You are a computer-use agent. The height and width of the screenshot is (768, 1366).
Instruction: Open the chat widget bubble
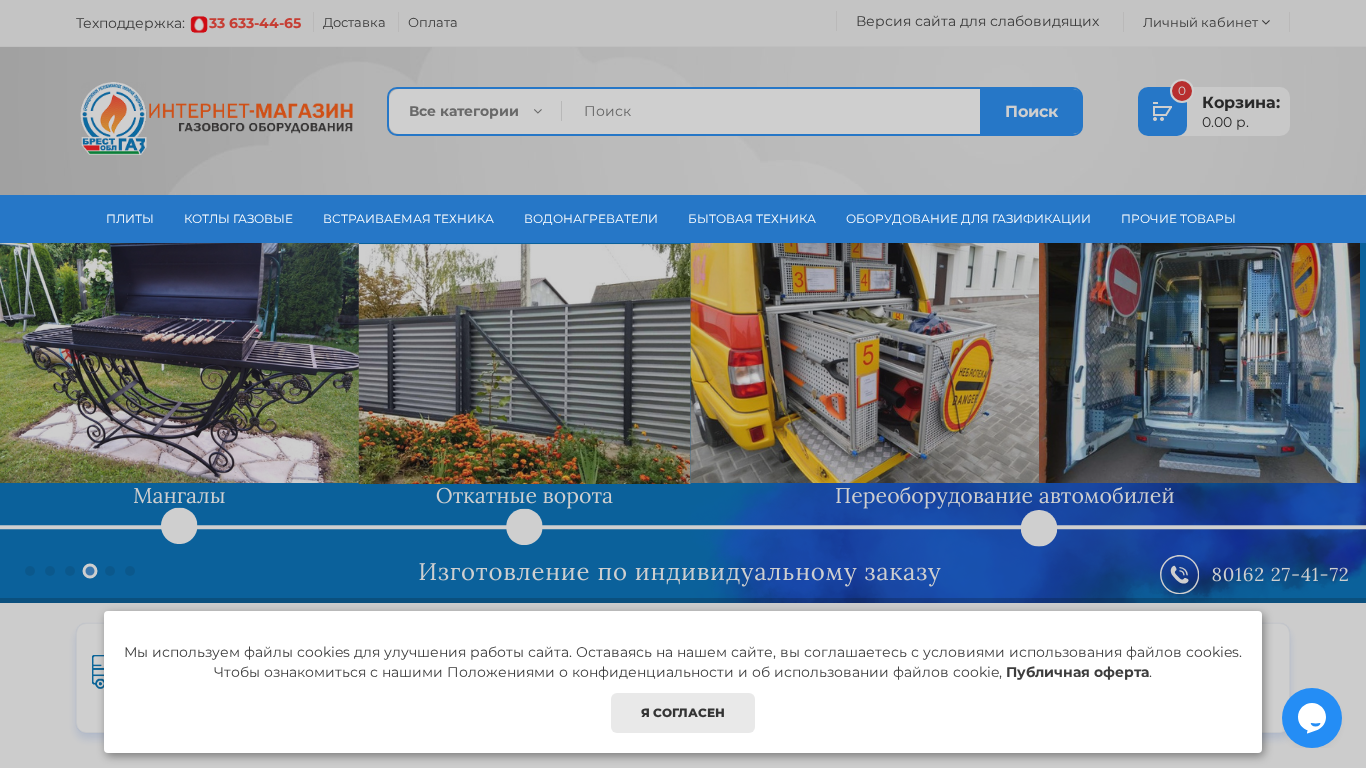coord(1311,718)
